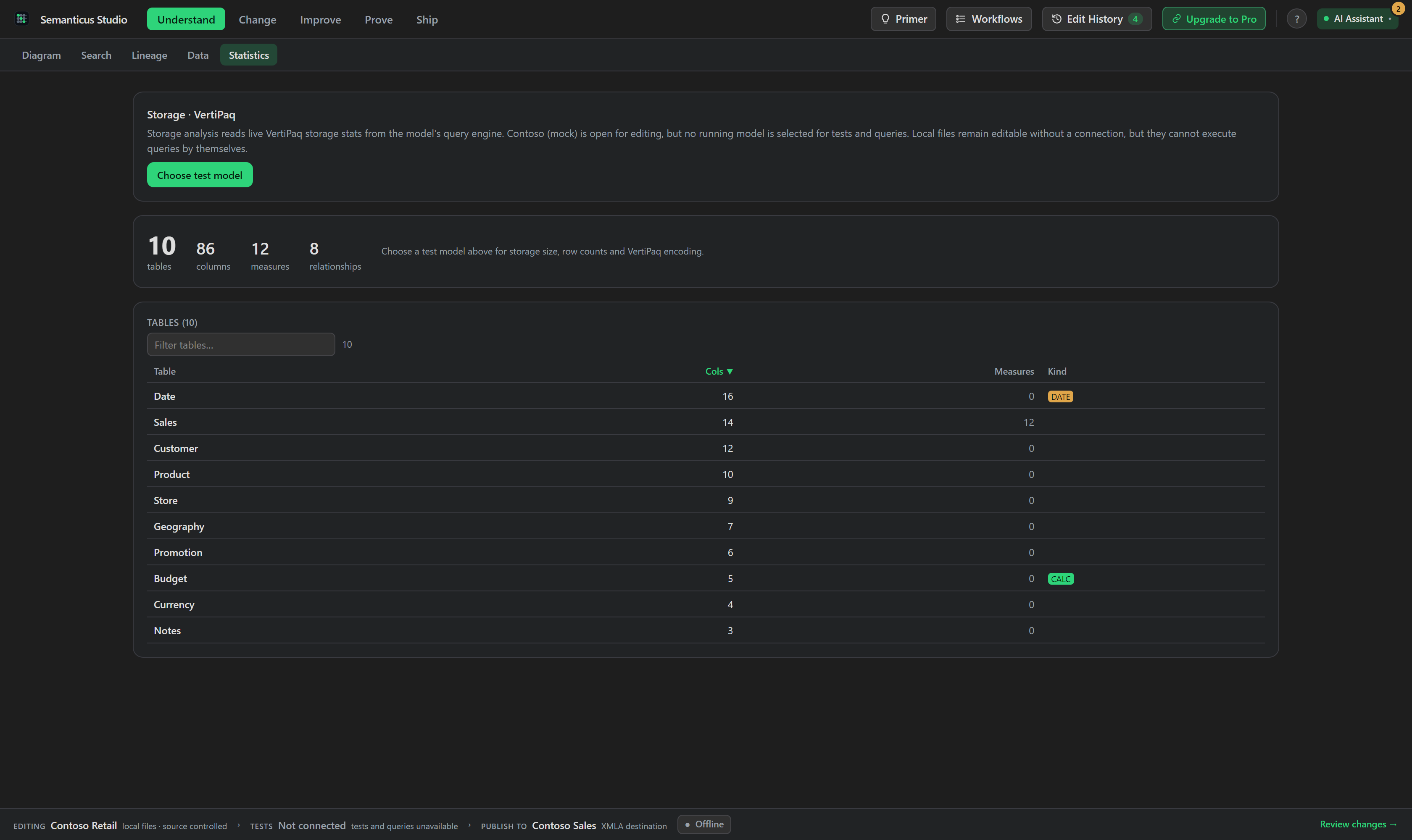1412x840 pixels.
Task: Select the Budget table row
Action: (x=705, y=578)
